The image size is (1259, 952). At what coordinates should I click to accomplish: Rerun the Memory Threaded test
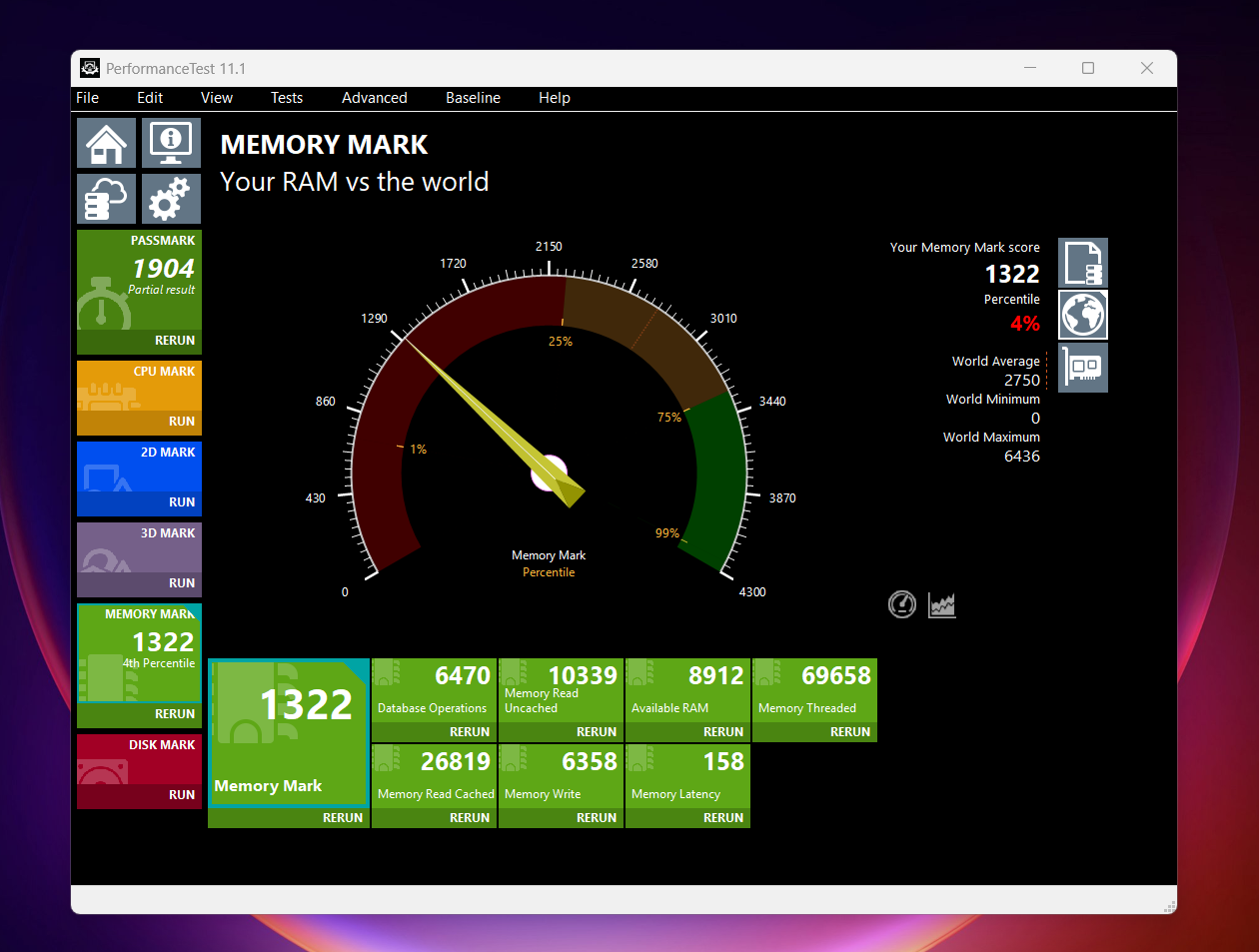click(849, 732)
